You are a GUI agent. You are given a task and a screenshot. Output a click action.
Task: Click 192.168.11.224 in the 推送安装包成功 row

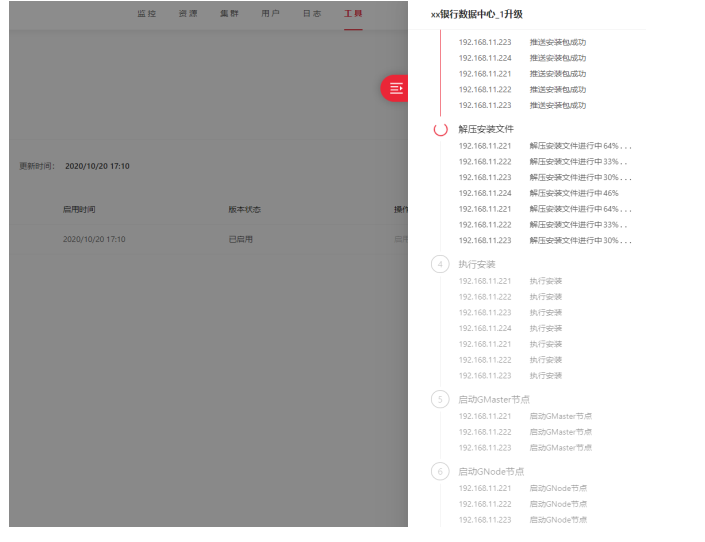tap(485, 58)
